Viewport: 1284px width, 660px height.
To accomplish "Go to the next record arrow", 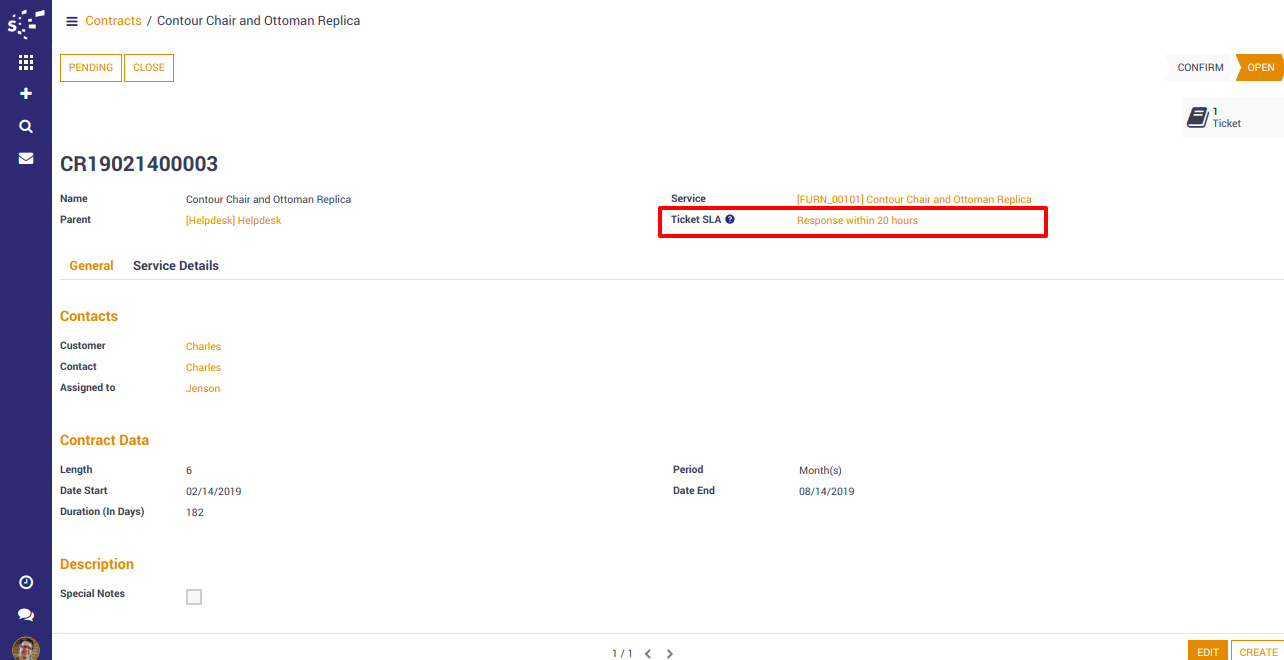I will point(670,653).
